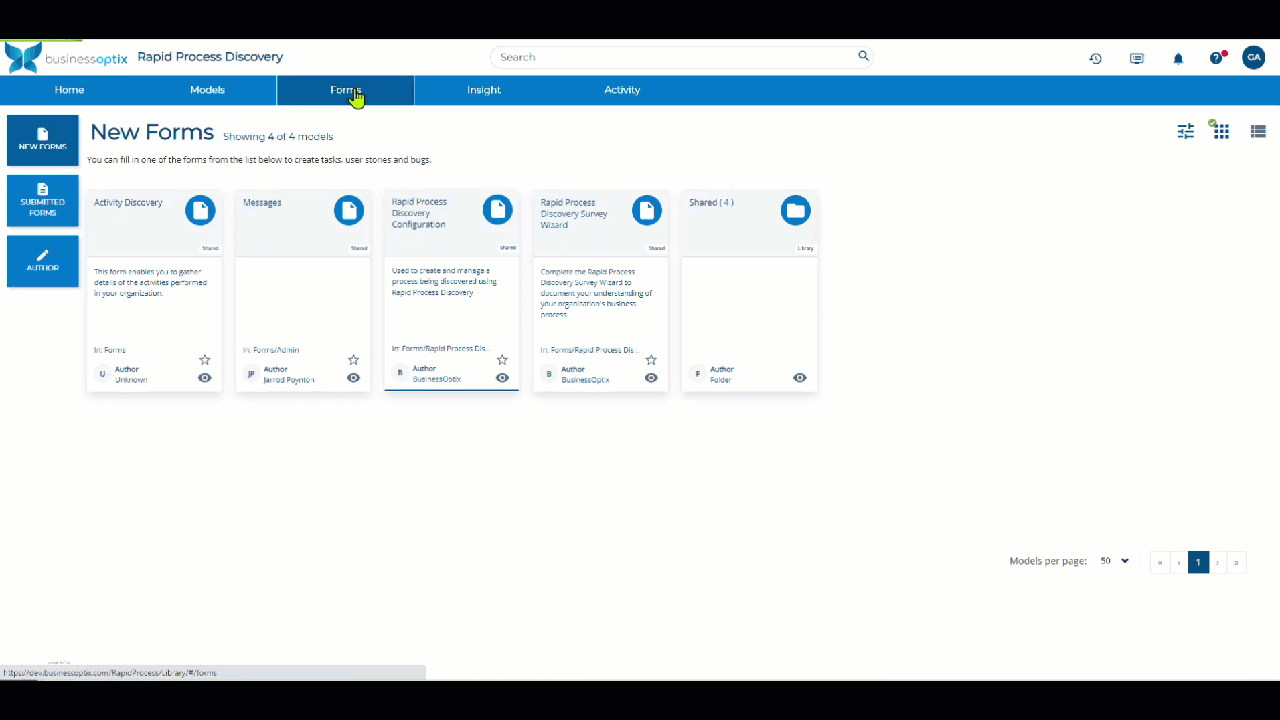The width and height of the screenshot is (1280, 720).
Task: Click the BusinessOptix butterfly logo
Action: [24, 57]
